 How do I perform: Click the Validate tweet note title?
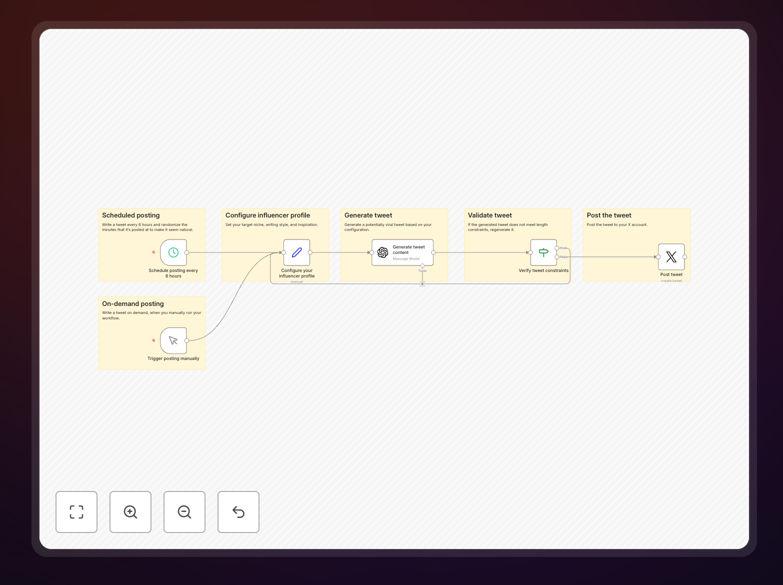(490, 215)
